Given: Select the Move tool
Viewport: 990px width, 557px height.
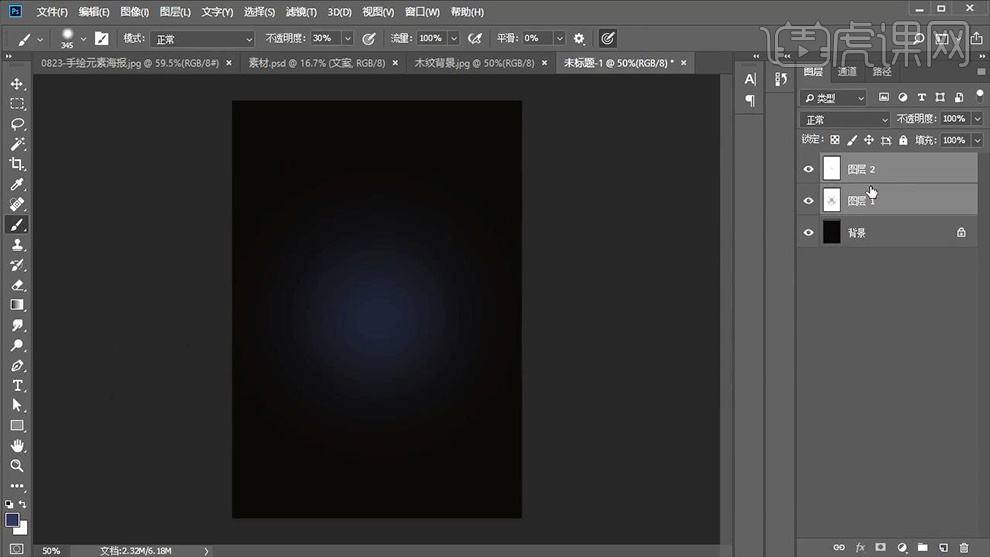Looking at the screenshot, I should 17,84.
